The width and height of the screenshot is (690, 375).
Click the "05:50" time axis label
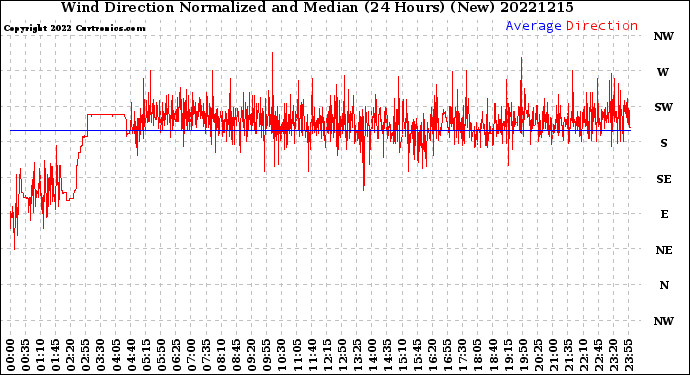click(x=161, y=355)
